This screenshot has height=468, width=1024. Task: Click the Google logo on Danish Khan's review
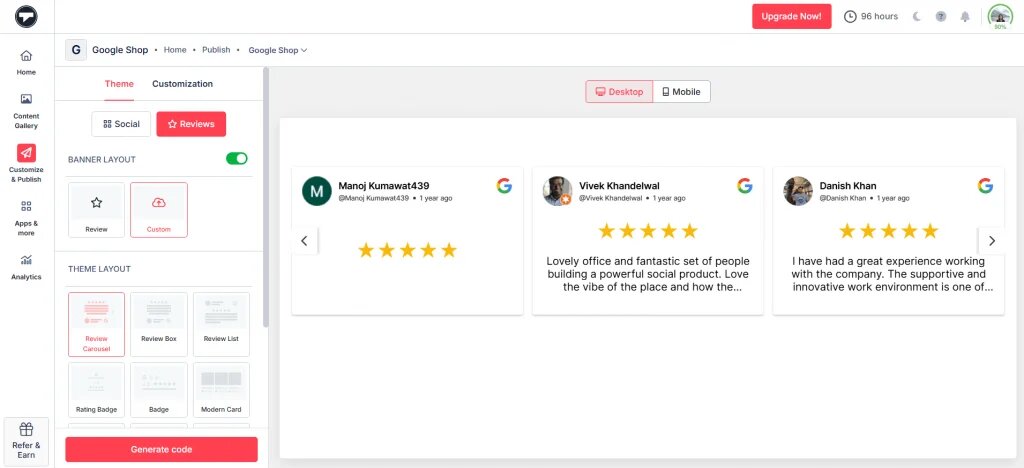[985, 185]
